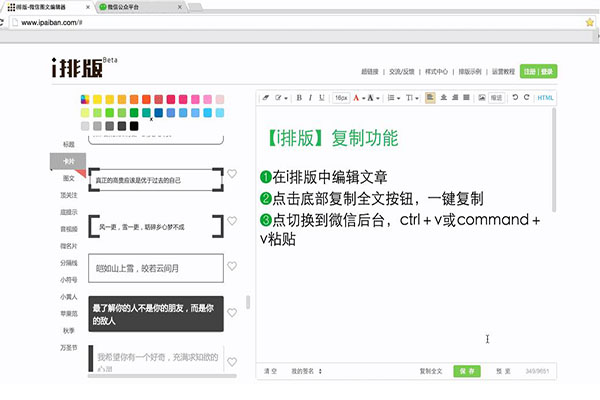Viewport: 600px width, 400px height.
Task: Apply italic formatting with the I icon
Action: click(x=310, y=98)
